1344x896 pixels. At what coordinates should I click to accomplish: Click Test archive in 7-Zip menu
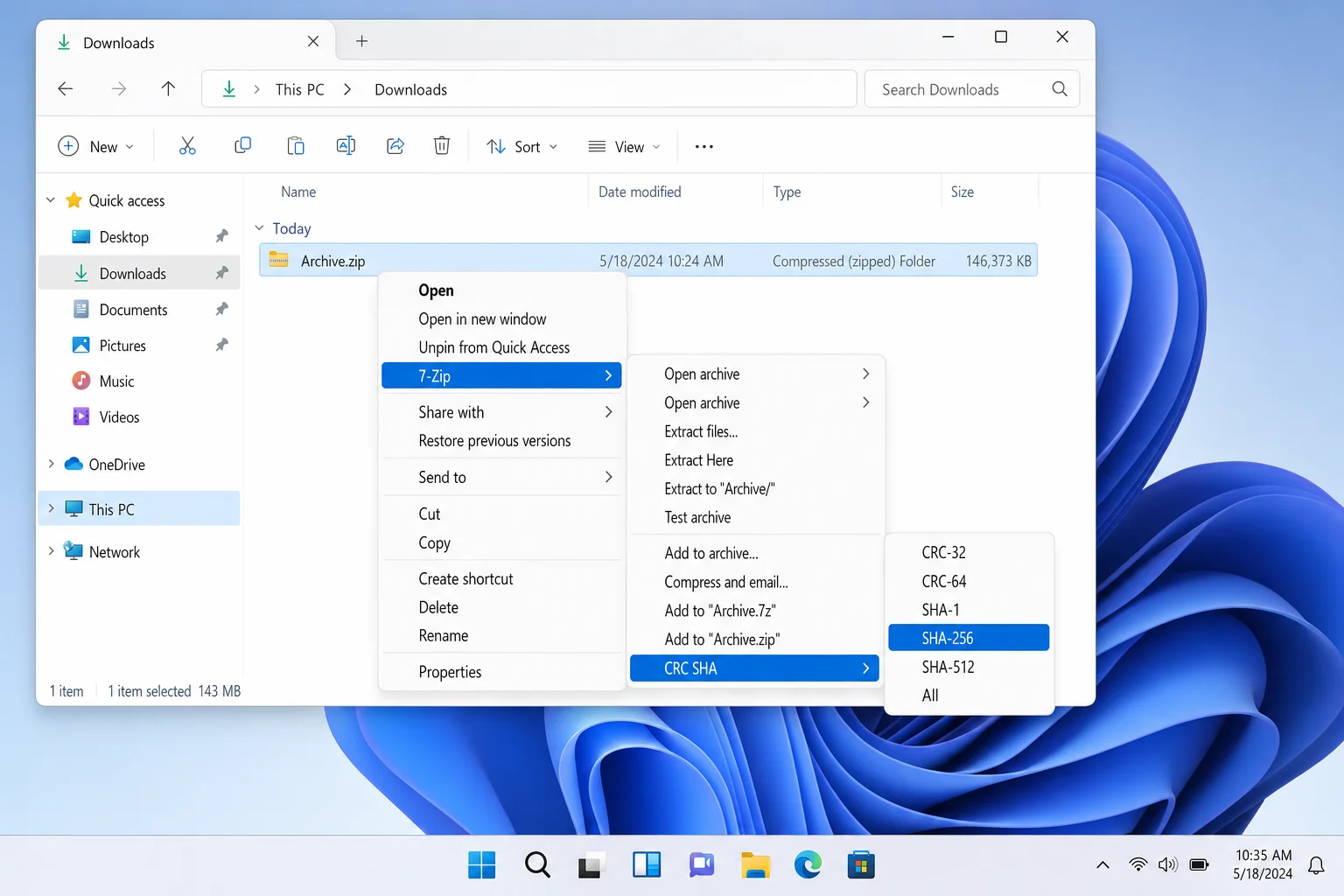tap(754, 517)
